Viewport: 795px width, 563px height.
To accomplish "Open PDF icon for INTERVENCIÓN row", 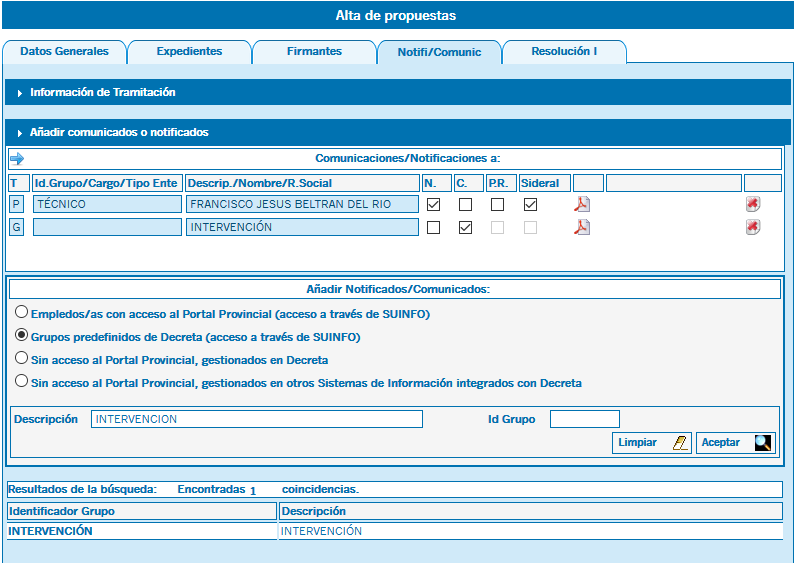I will (x=582, y=227).
